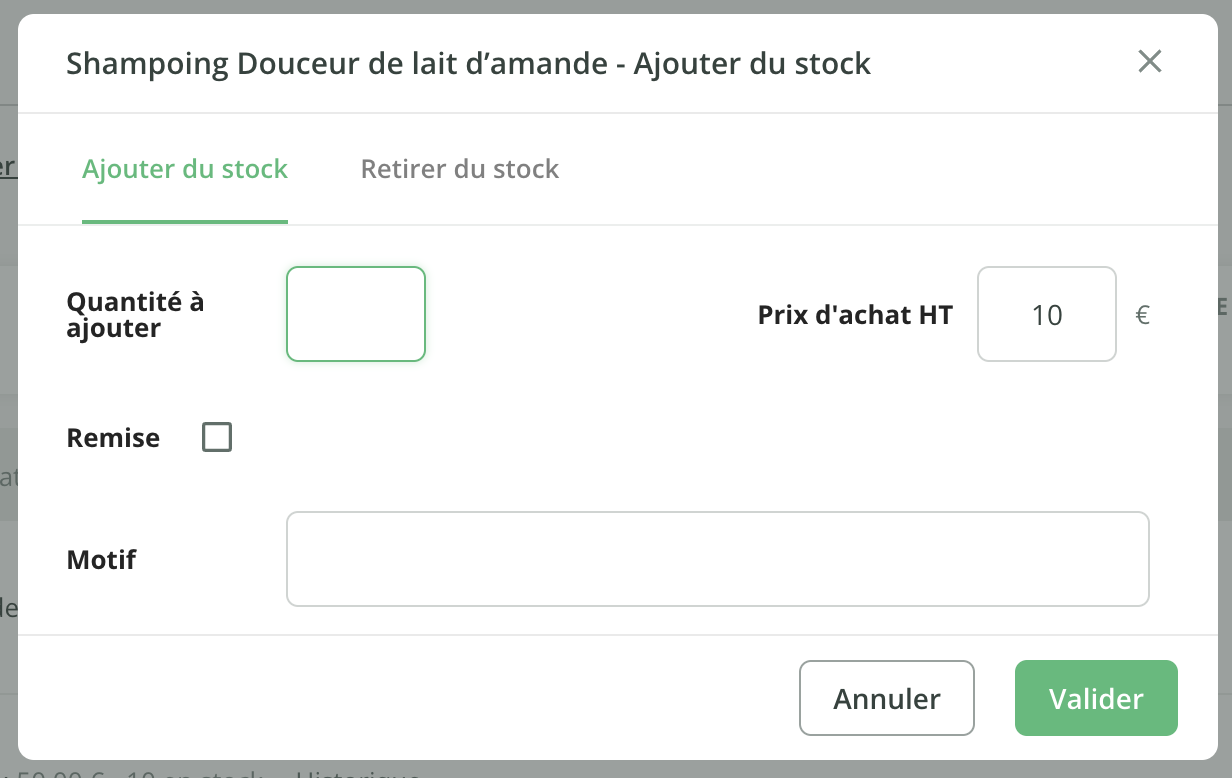Image resolution: width=1232 pixels, height=778 pixels.
Task: Click the euro symbol beside the price
Action: (1142, 315)
